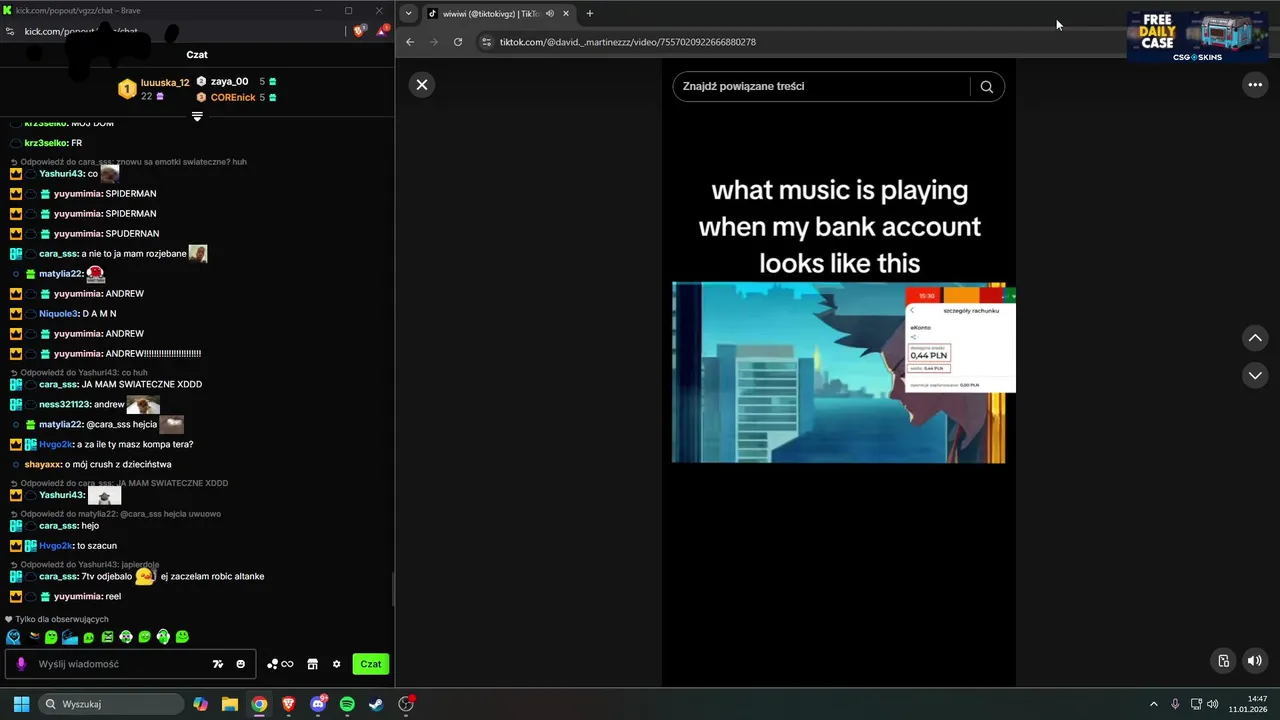This screenshot has width=1280, height=720.
Task: Reload the TikTok page
Action: click(458, 42)
